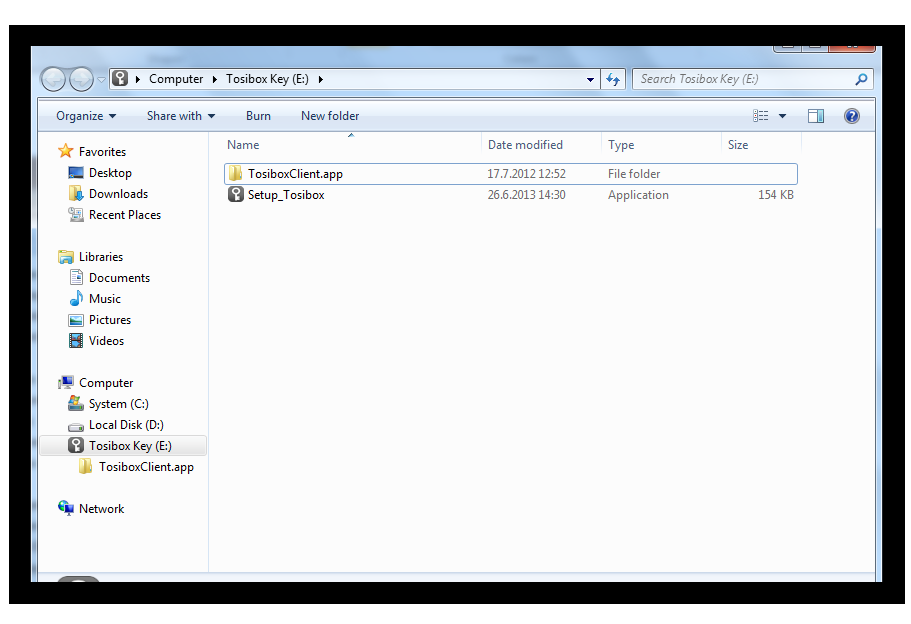Refresh the Tosibox Key (E:) folder
This screenshot has height=624, width=911.
pyautogui.click(x=613, y=79)
